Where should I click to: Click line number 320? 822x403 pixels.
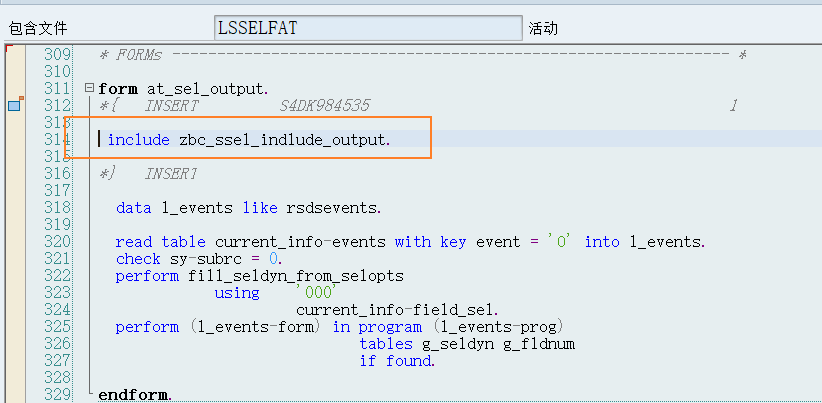coord(57,242)
